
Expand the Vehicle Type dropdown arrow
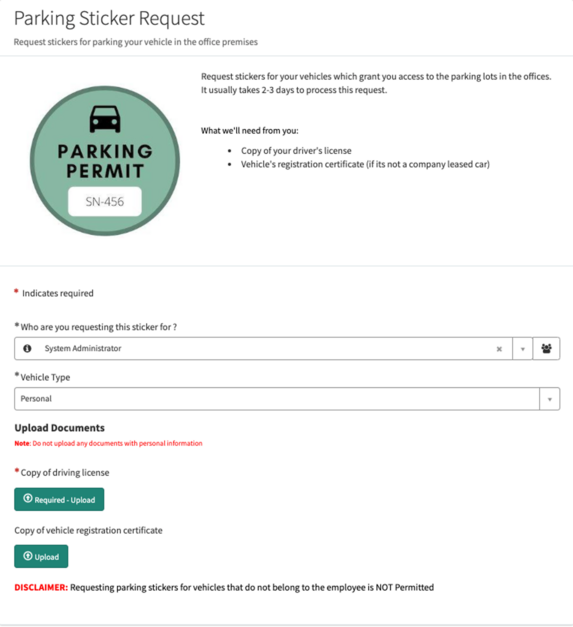pos(549,399)
